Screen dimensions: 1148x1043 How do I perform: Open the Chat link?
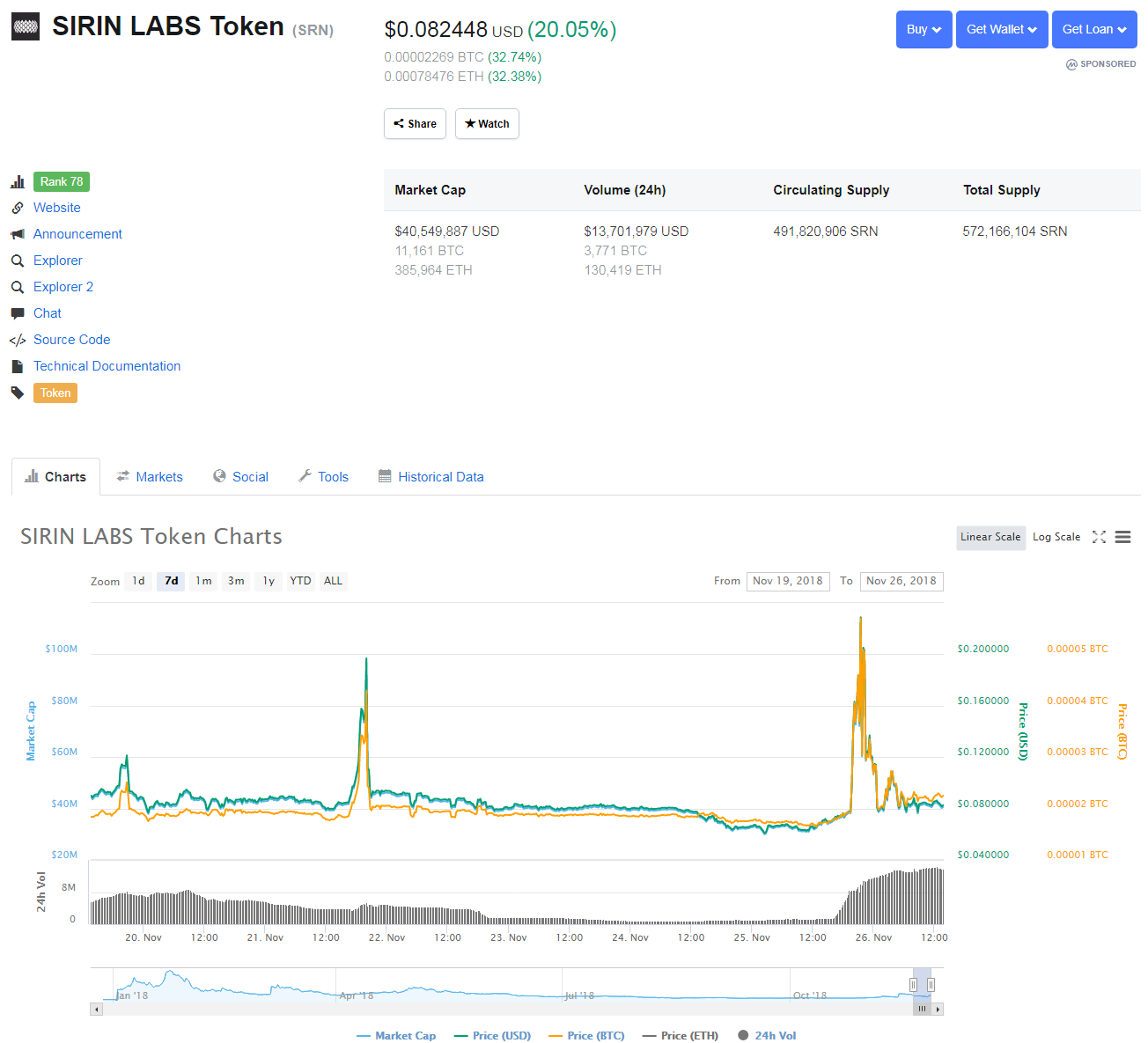48,313
